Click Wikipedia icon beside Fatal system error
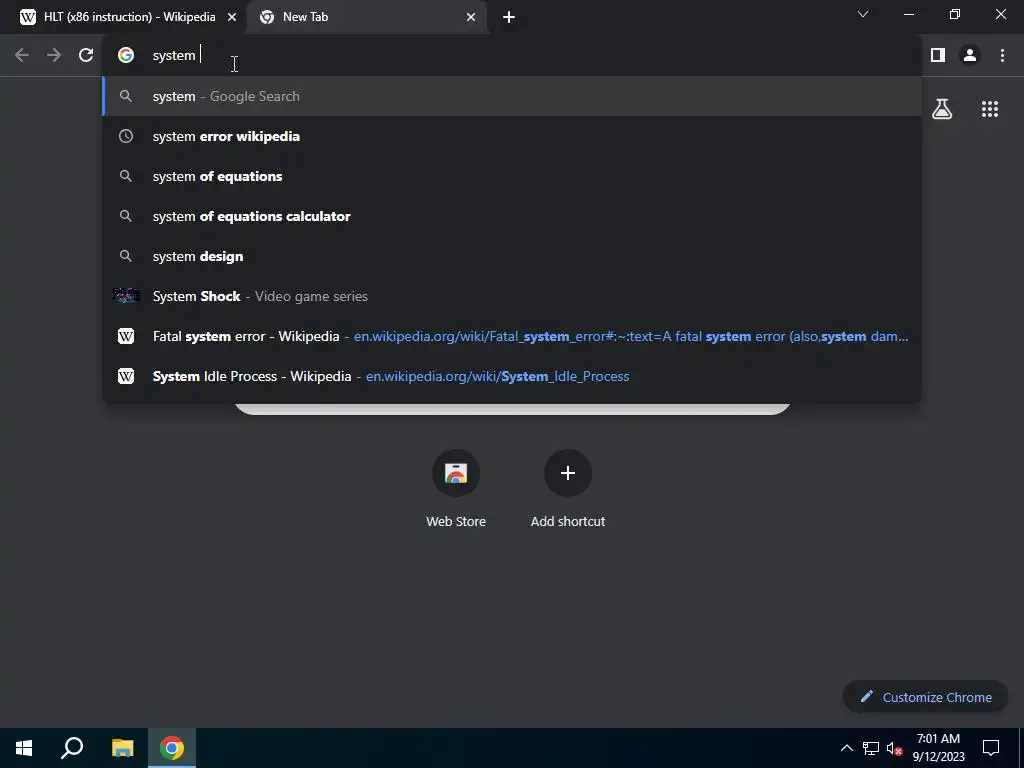 click(126, 336)
